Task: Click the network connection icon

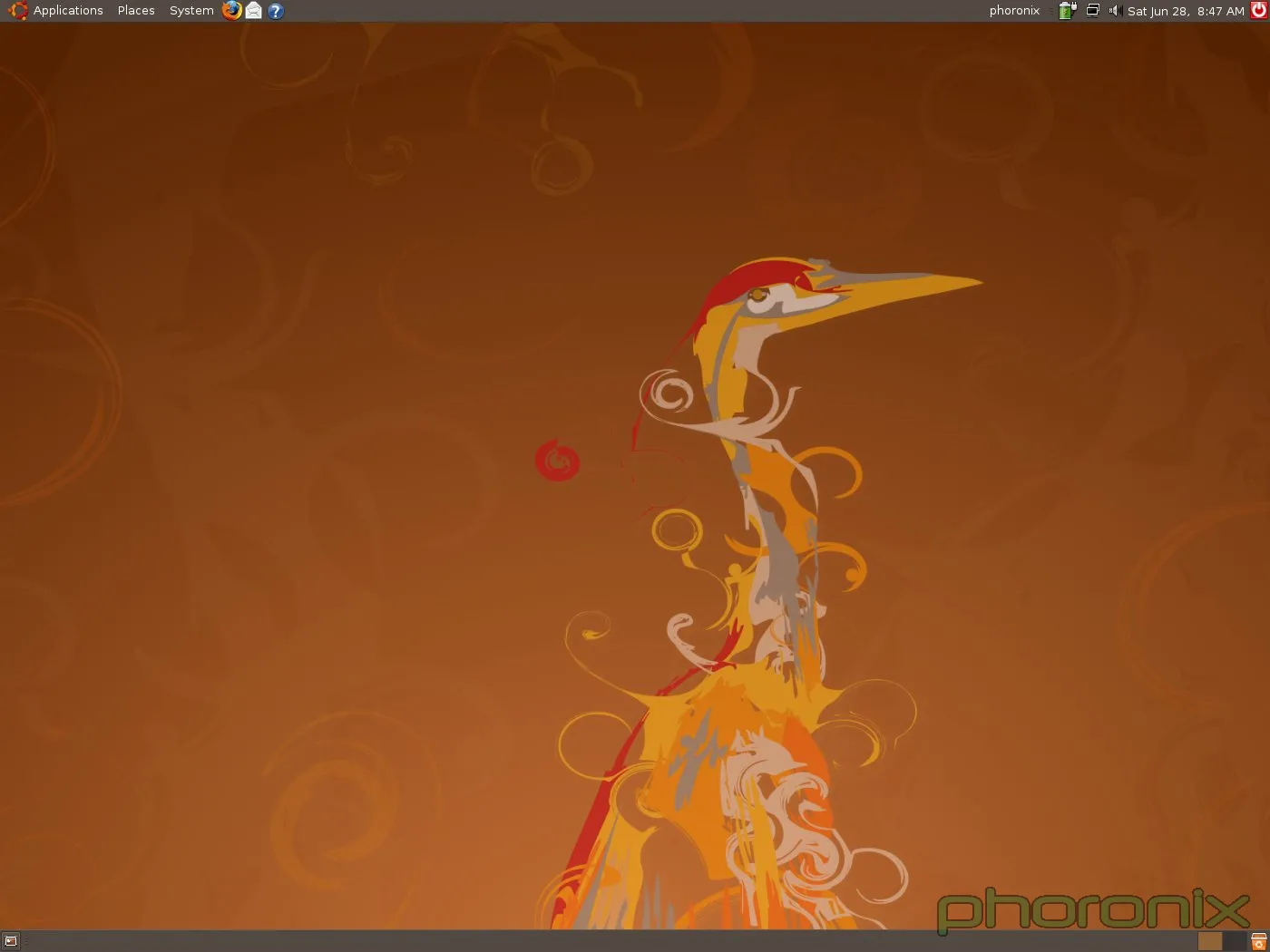Action: click(x=1093, y=11)
